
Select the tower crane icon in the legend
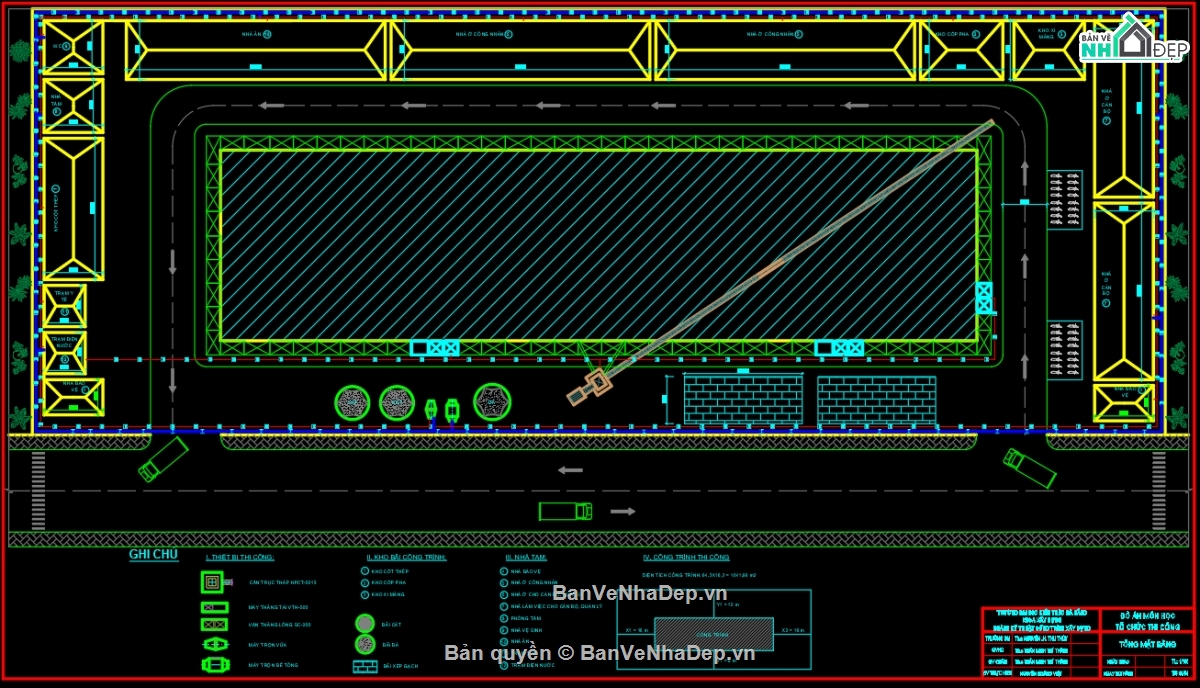(x=211, y=582)
